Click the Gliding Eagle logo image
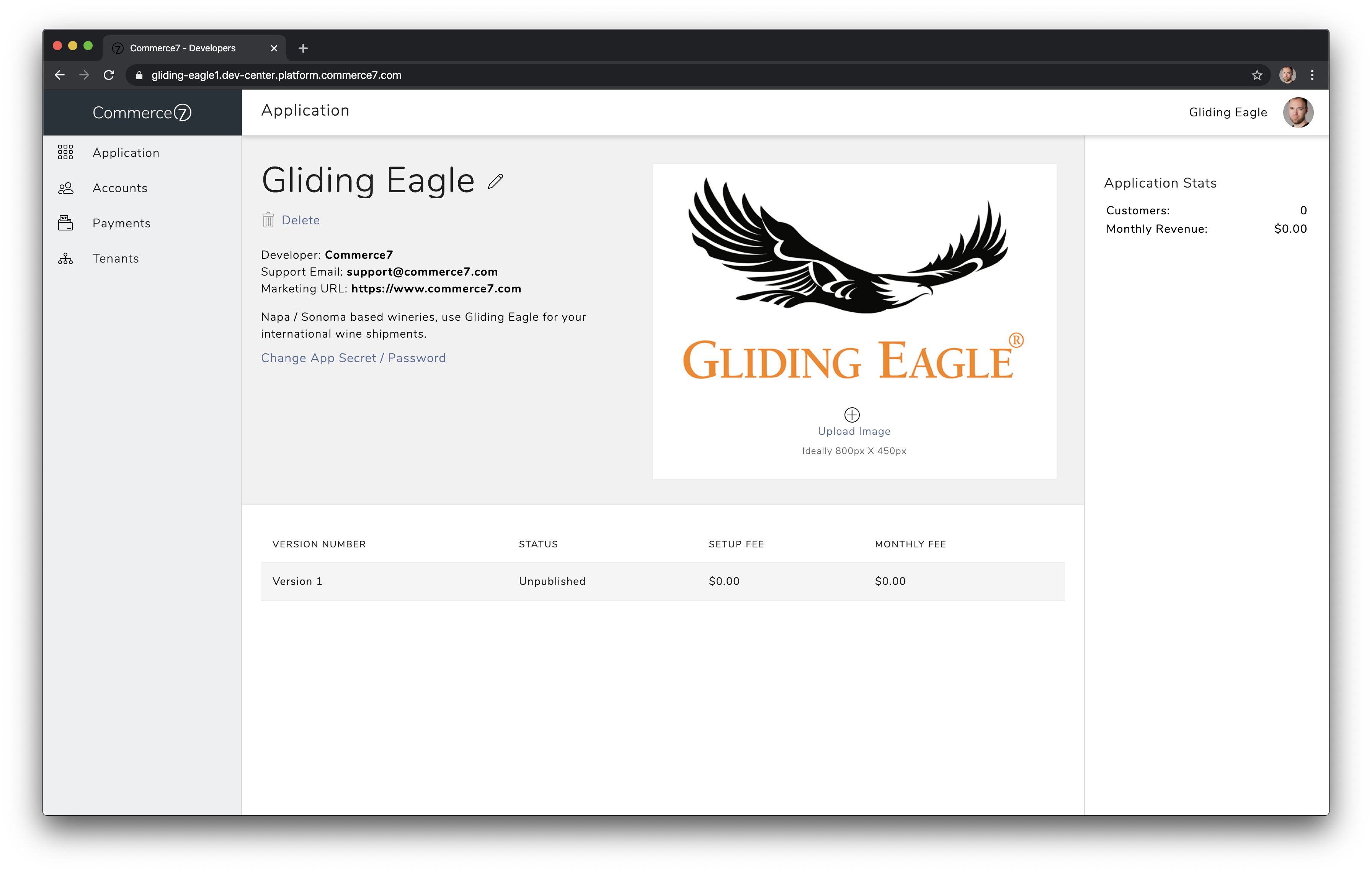This screenshot has height=872, width=1372. tap(853, 279)
